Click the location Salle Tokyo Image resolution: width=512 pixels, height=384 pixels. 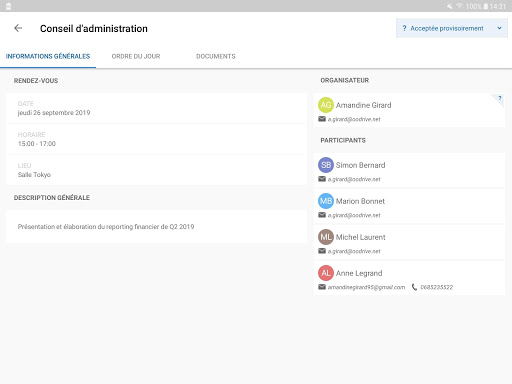tap(34, 175)
